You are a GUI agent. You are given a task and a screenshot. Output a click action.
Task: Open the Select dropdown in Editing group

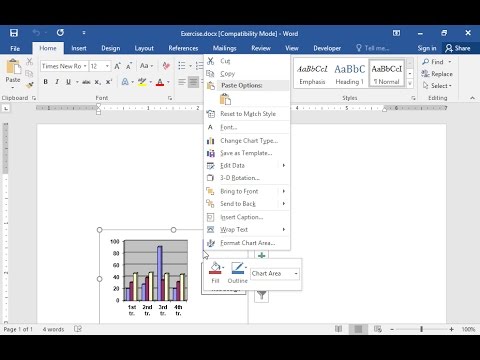[437, 86]
